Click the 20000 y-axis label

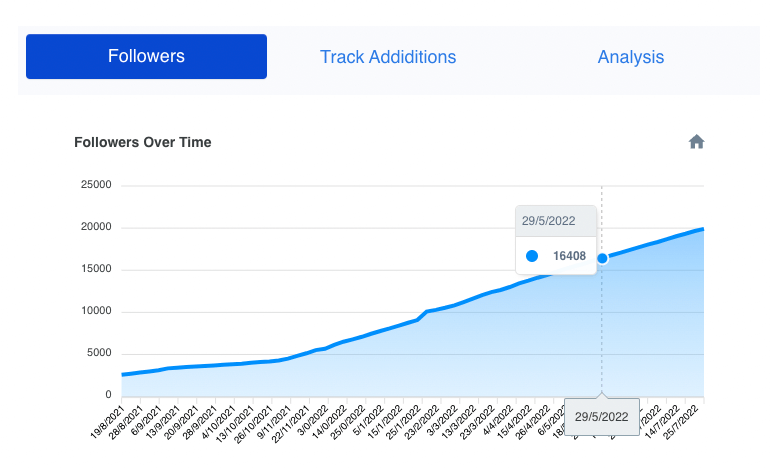[x=96, y=227]
